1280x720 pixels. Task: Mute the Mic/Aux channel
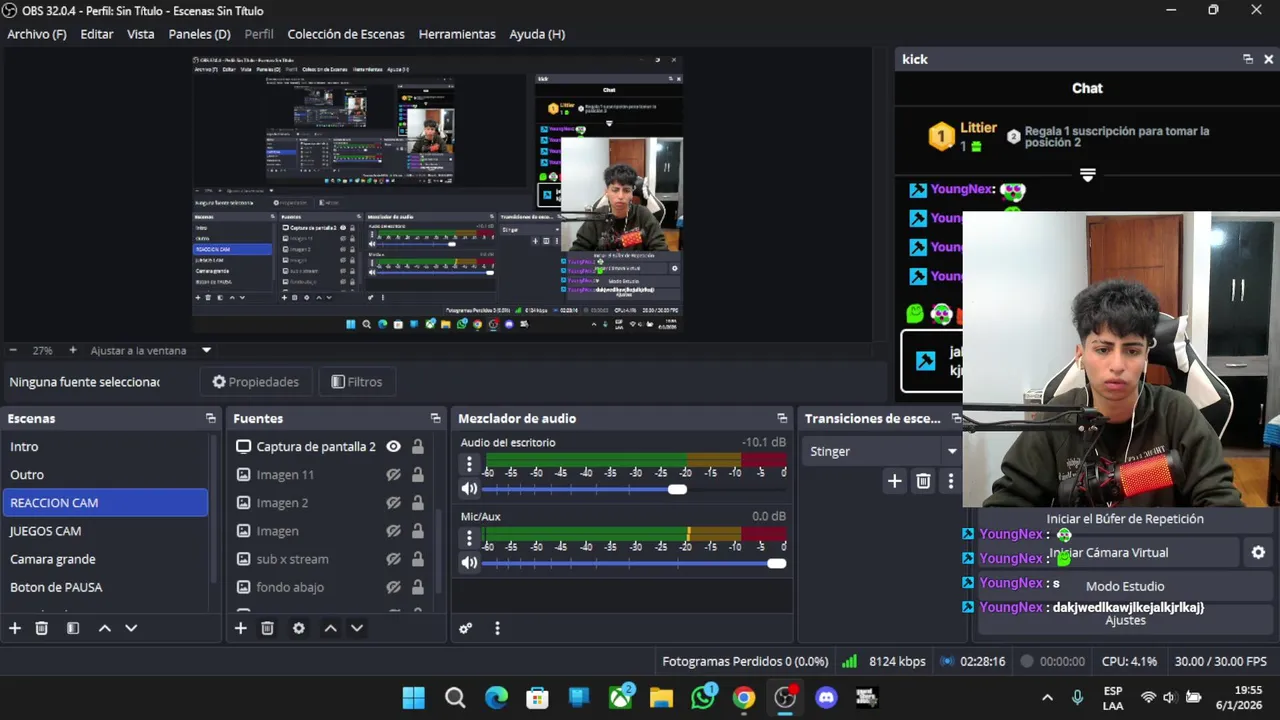point(469,563)
